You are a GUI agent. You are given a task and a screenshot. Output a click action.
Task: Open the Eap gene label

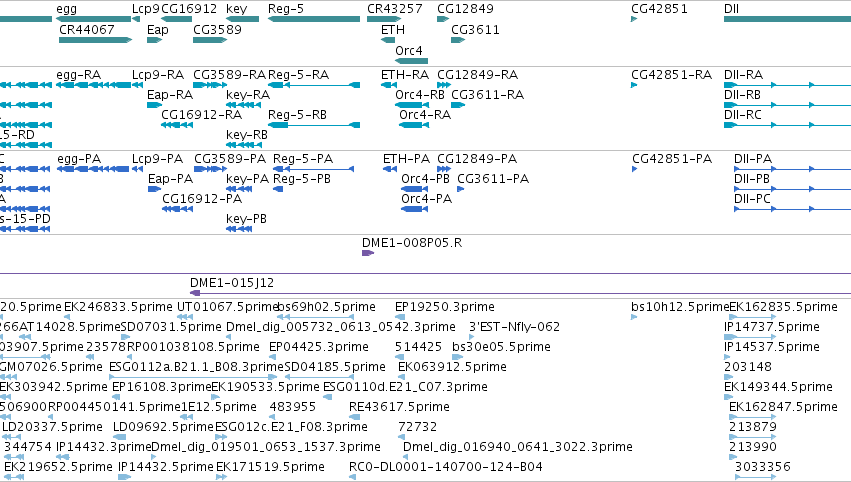tap(158, 30)
